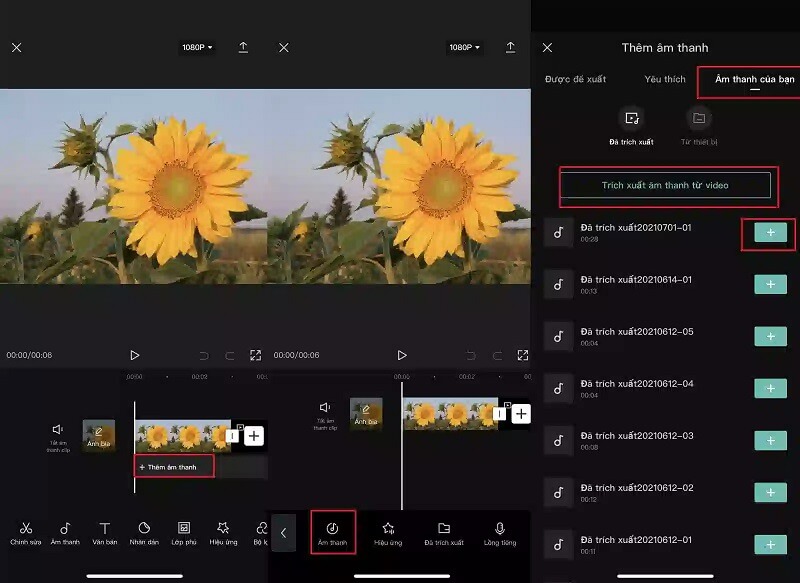Open the Nhãn dán sticker tool
Screen dimensions: 800x583
tap(143, 527)
